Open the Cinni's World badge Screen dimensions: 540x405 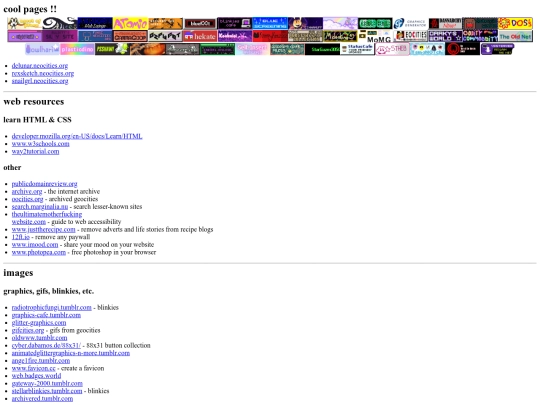pos(446,36)
